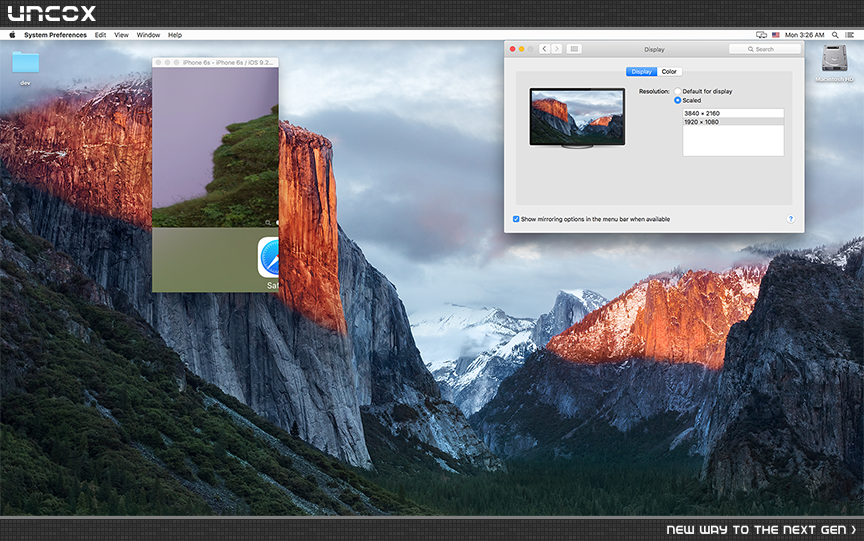Open the Edit menu

[100, 35]
